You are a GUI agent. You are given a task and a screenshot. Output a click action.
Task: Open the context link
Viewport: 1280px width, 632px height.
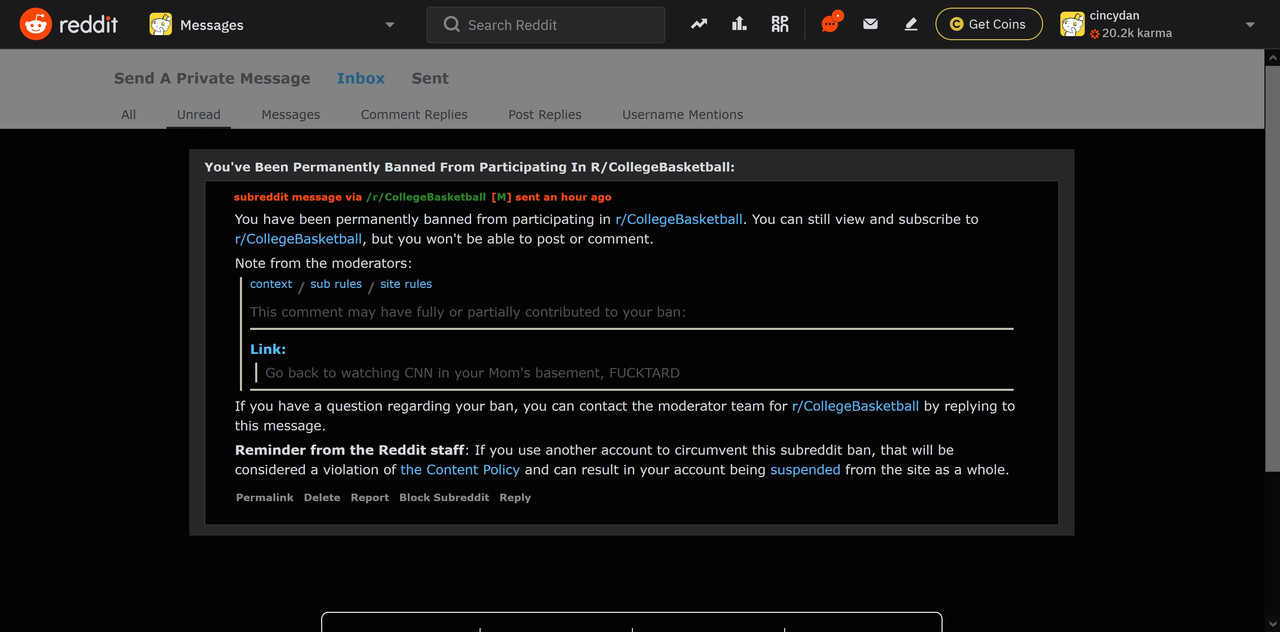click(271, 284)
